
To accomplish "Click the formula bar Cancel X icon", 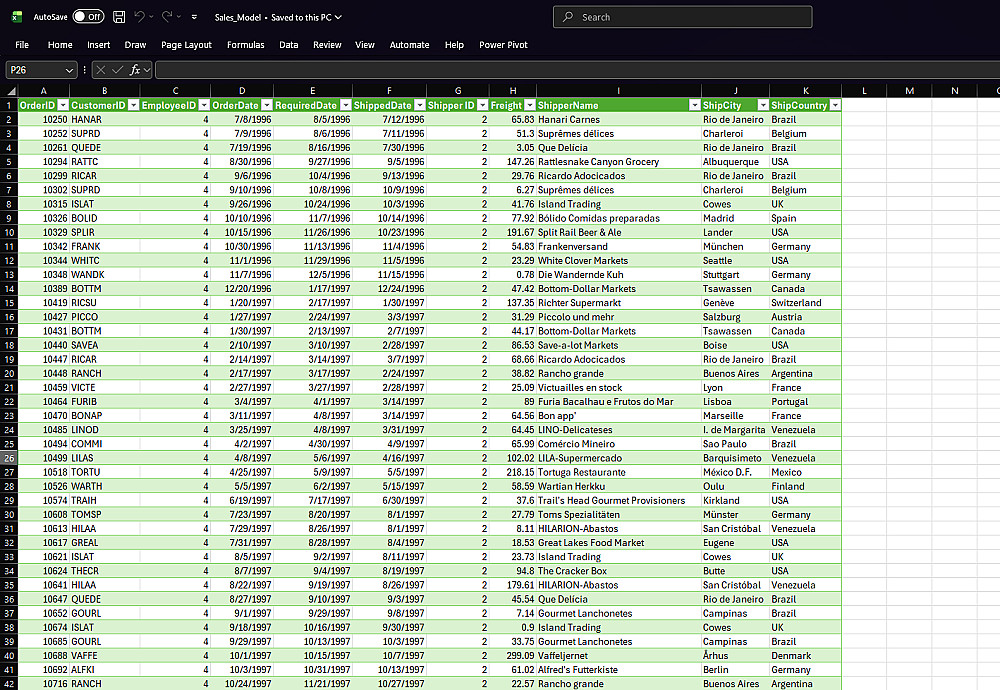I will [x=101, y=70].
